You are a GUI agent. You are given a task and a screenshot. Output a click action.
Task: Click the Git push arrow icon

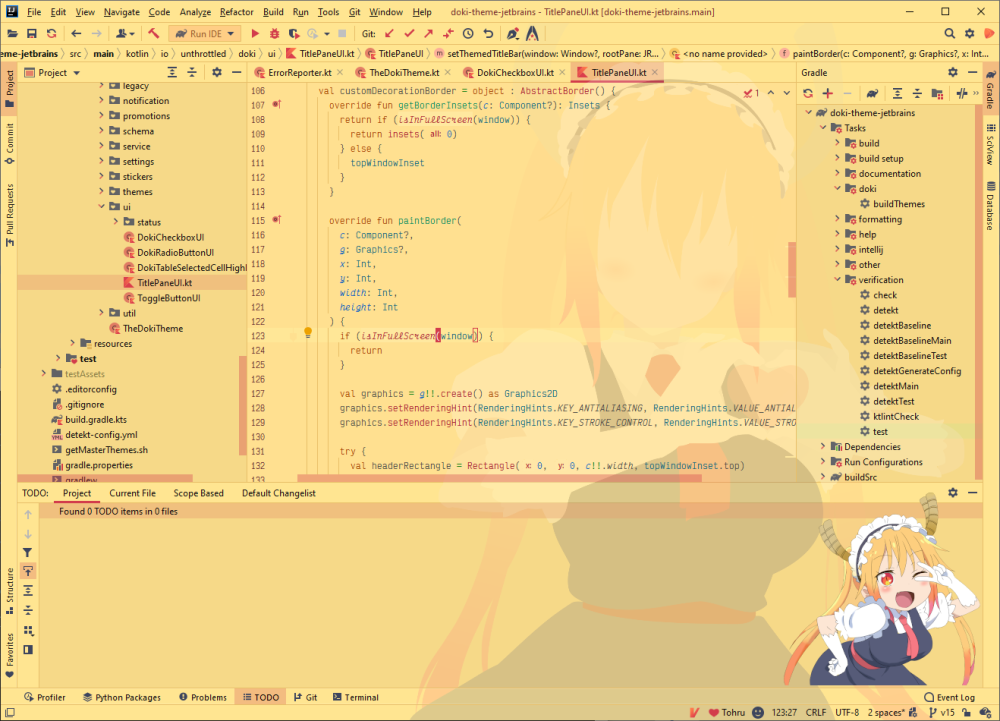pyautogui.click(x=429, y=34)
